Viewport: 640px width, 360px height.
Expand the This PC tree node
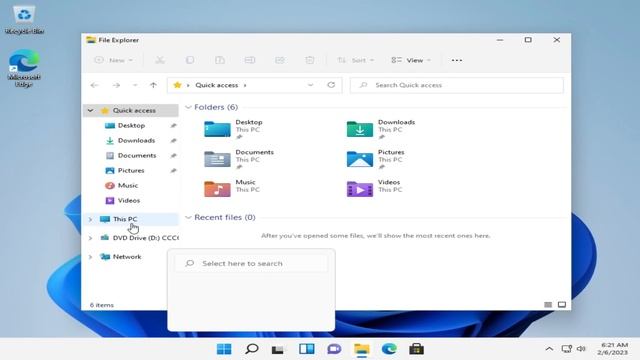pyautogui.click(x=90, y=219)
